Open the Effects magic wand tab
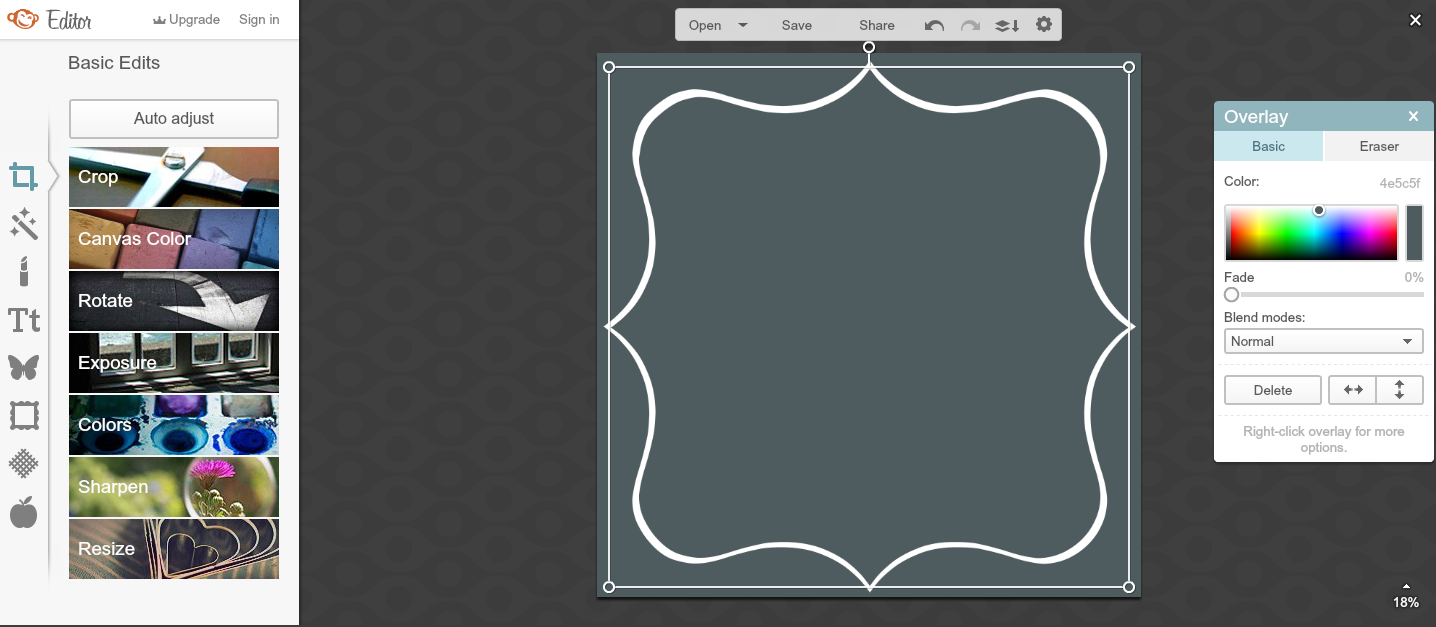The height and width of the screenshot is (627, 1436). (x=24, y=224)
